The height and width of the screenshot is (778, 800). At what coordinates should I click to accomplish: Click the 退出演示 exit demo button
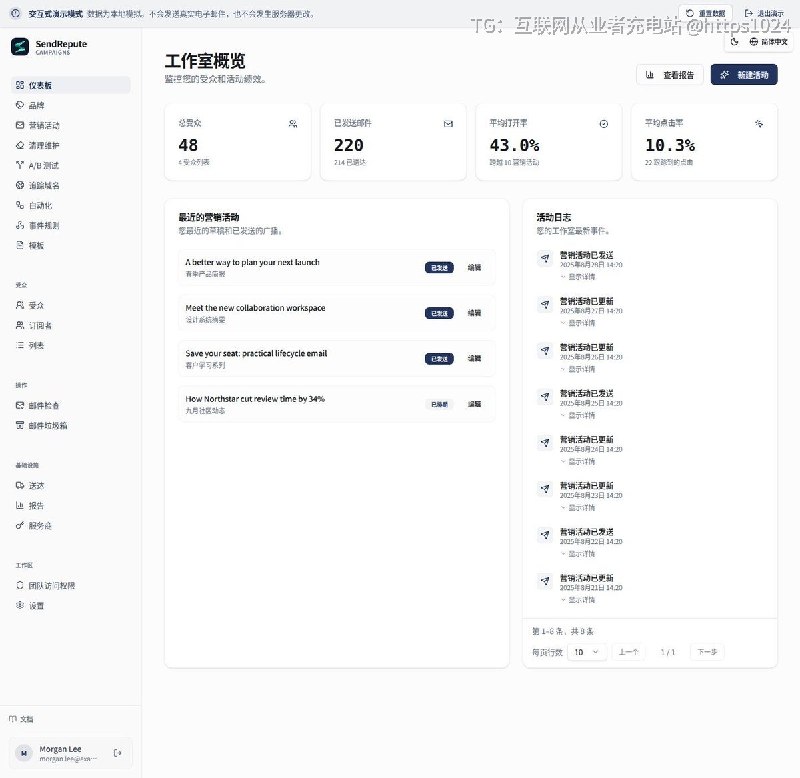[x=764, y=14]
